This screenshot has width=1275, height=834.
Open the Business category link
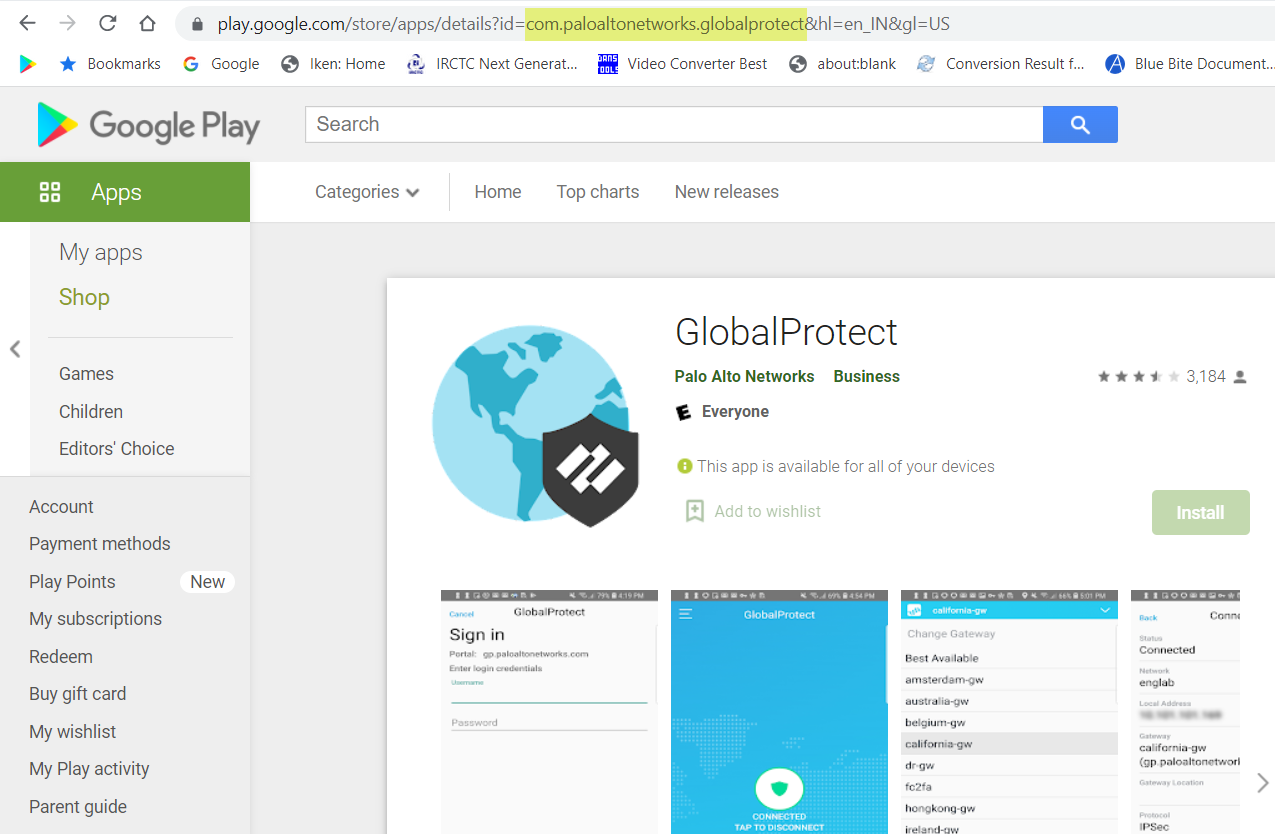point(866,377)
